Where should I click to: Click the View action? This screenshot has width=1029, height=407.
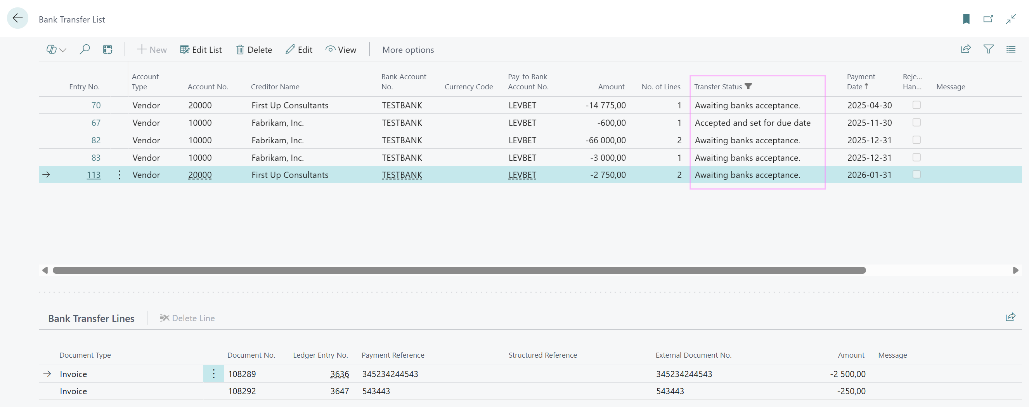pos(341,50)
